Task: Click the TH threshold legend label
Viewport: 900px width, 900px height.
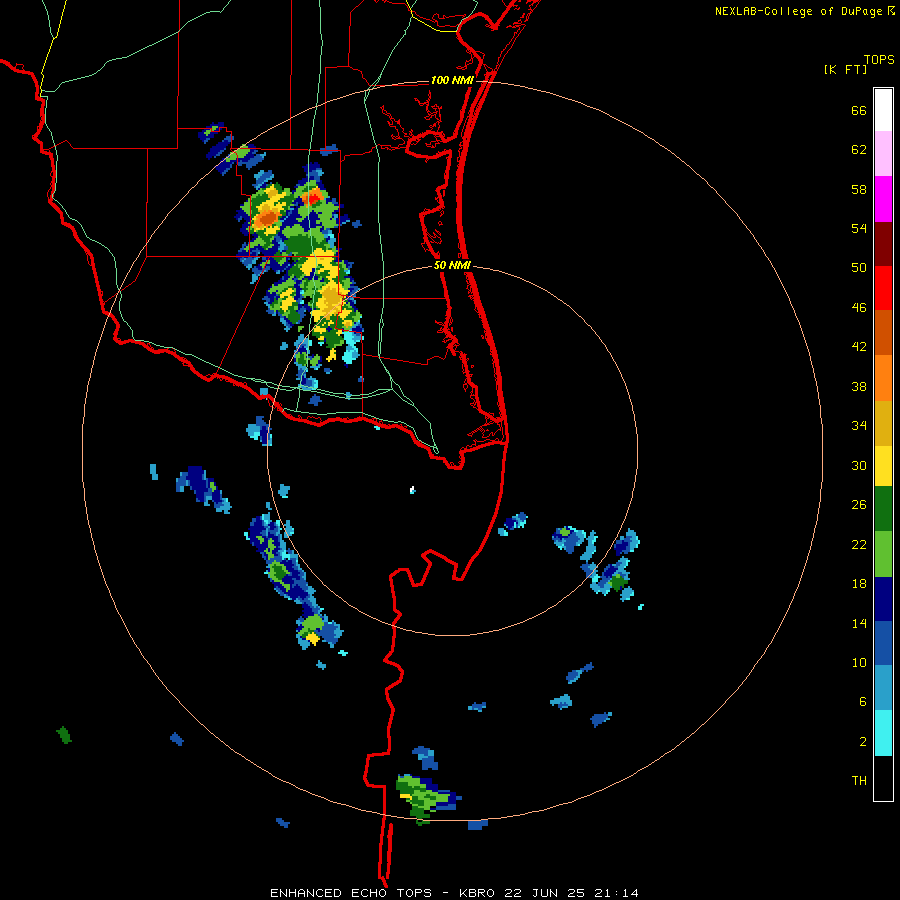Action: pyautogui.click(x=859, y=781)
